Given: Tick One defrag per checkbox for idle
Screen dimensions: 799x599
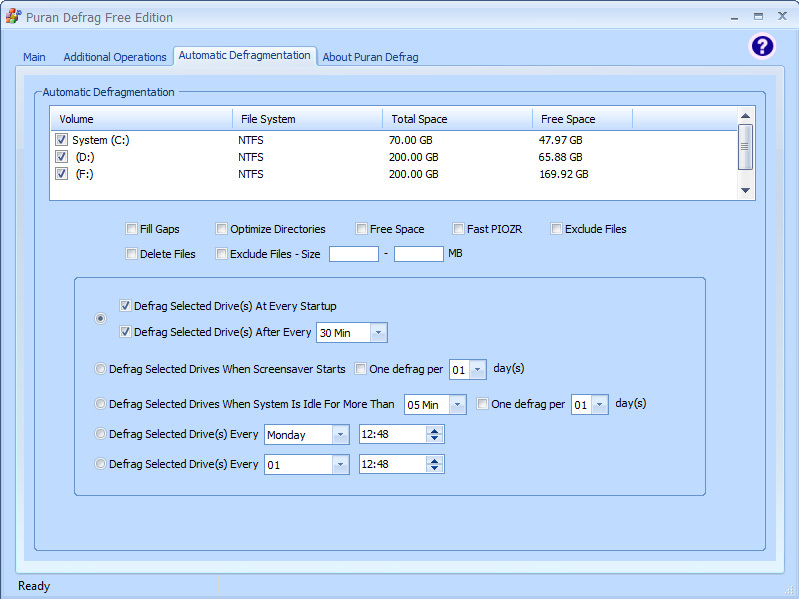Looking at the screenshot, I should coord(482,403).
